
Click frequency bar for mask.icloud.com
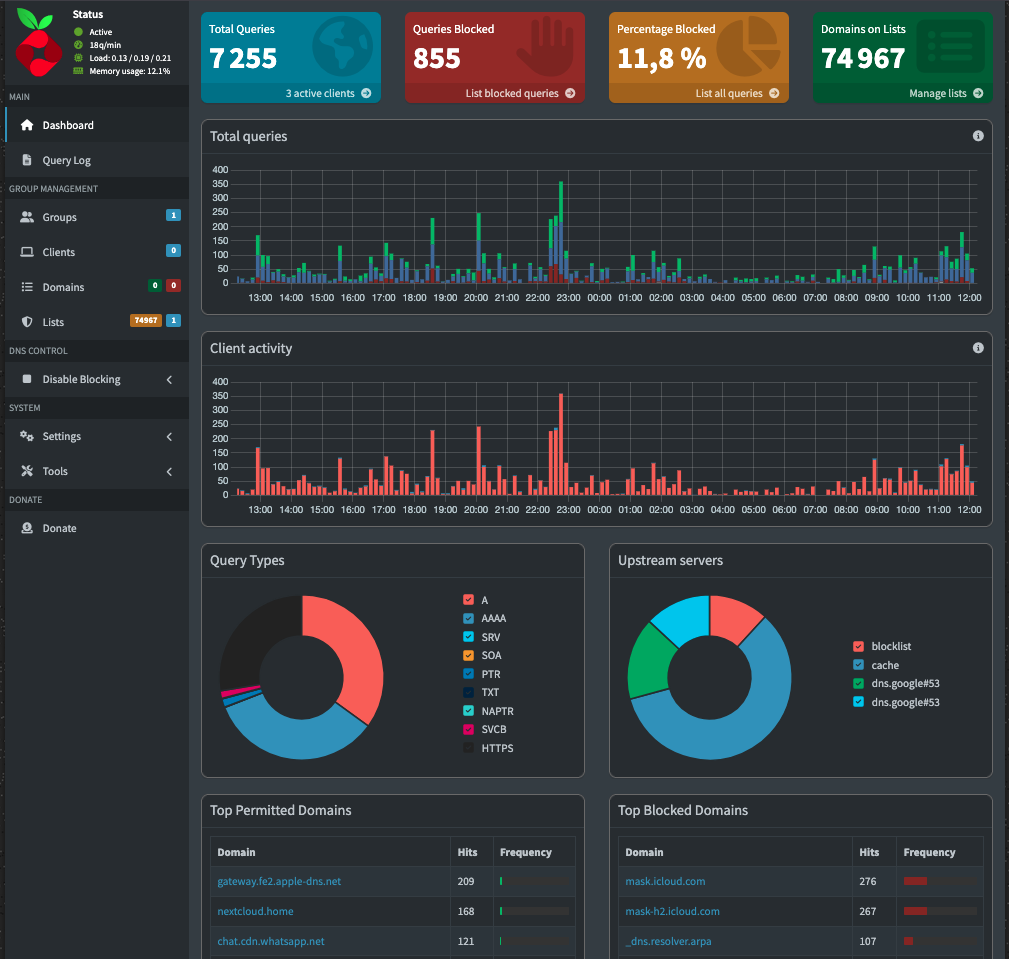click(940, 881)
